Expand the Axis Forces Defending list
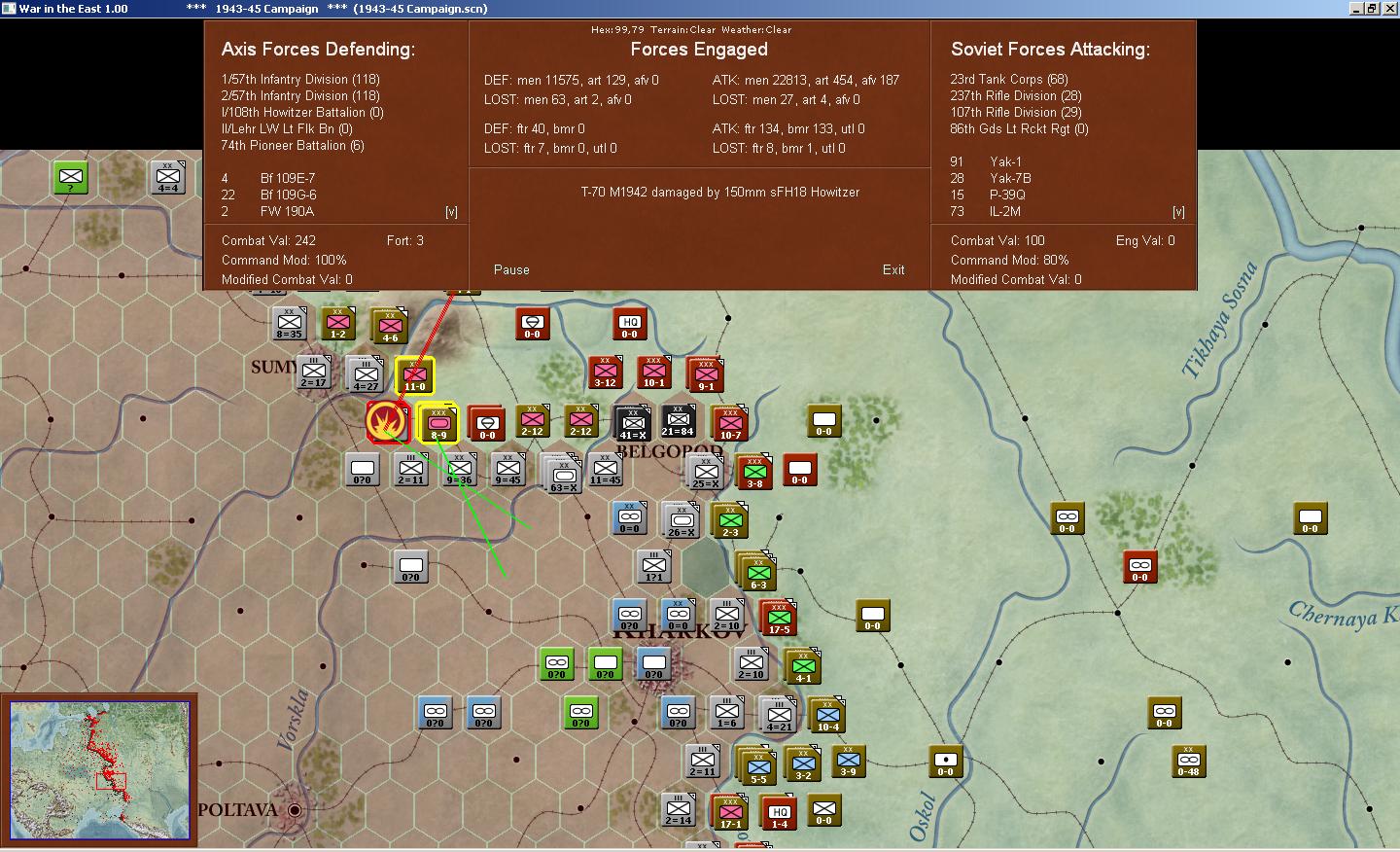The height and width of the screenshot is (852, 1400). [x=451, y=212]
